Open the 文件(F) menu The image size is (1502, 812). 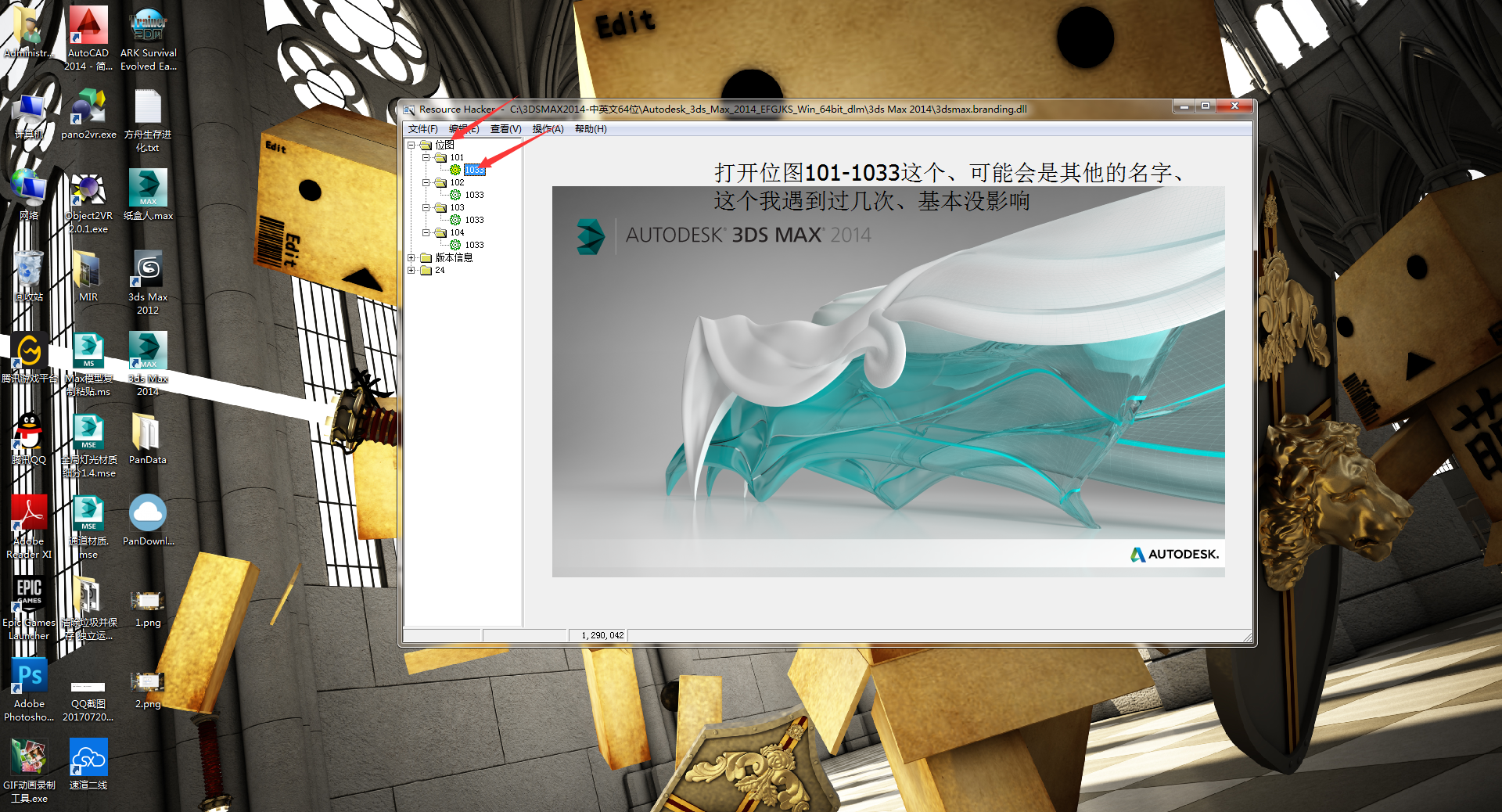click(422, 129)
